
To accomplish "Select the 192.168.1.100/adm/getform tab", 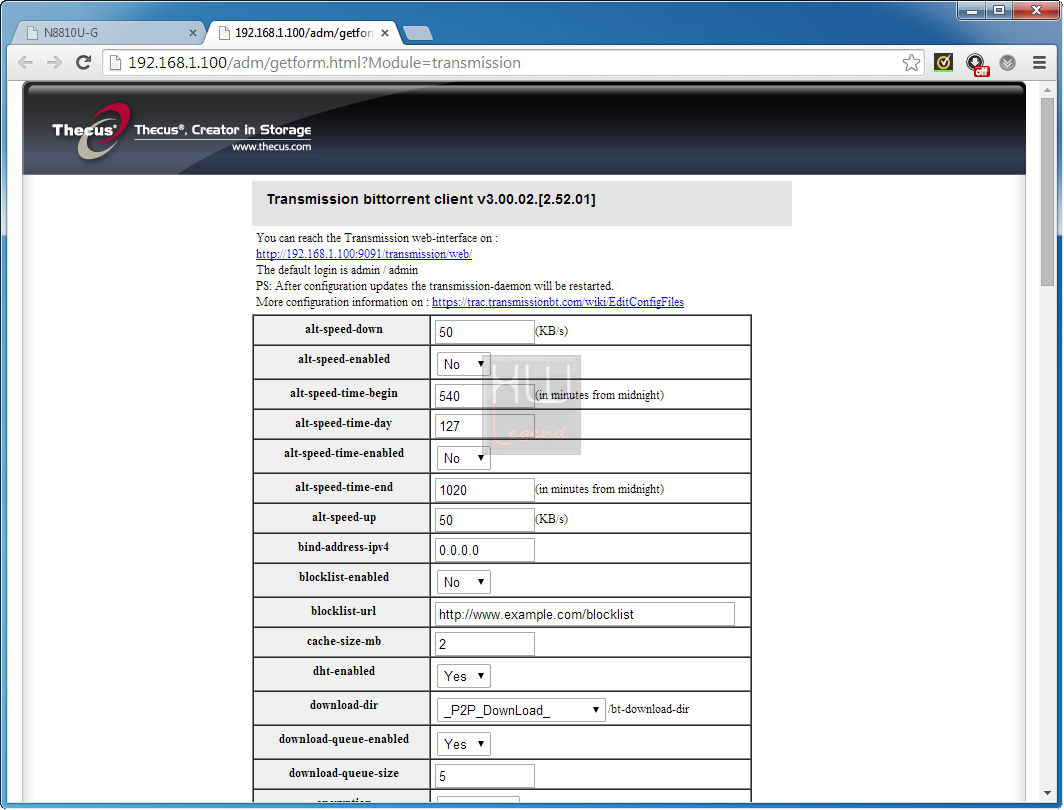I will point(302,33).
